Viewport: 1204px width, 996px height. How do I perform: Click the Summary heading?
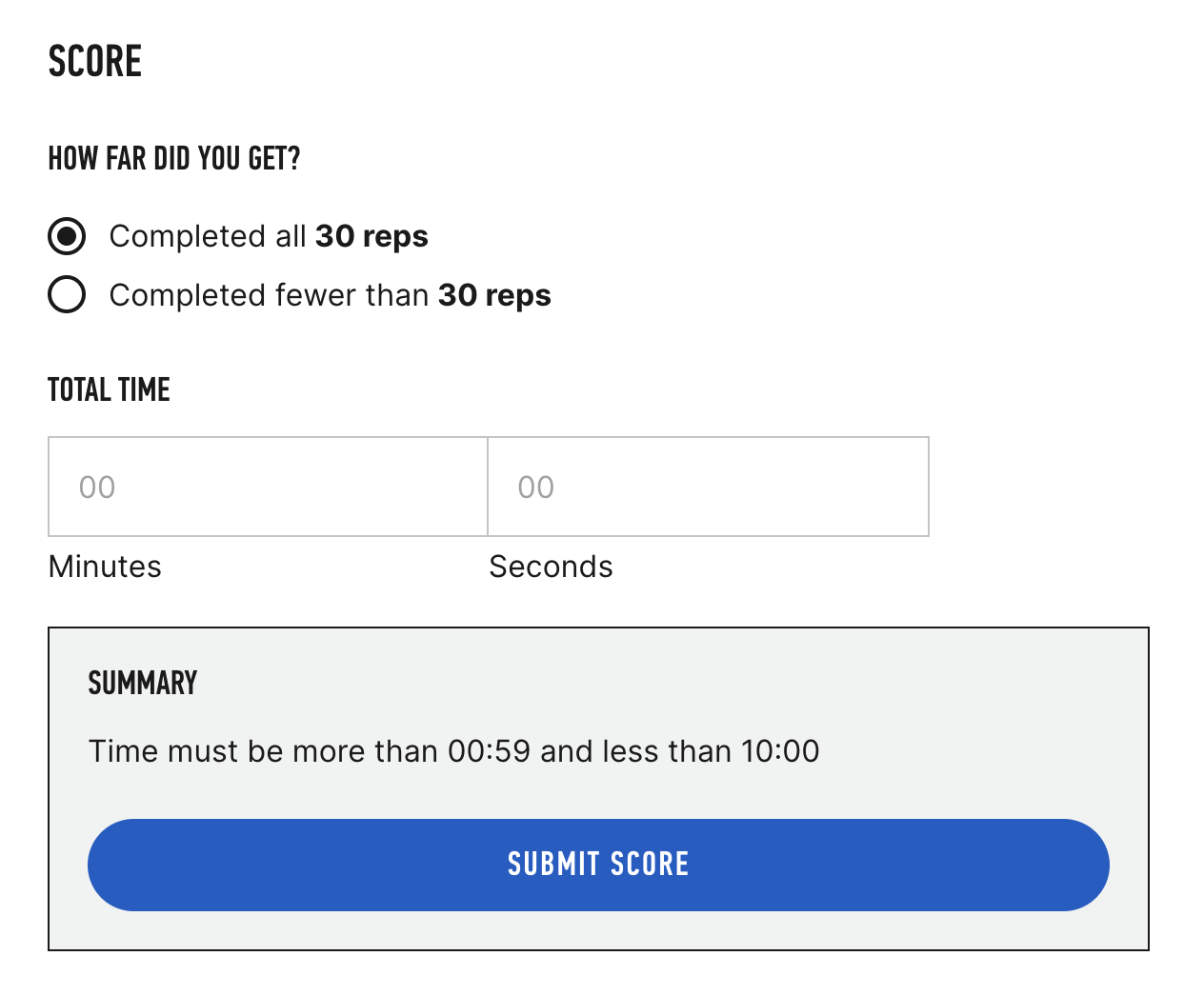(x=143, y=683)
